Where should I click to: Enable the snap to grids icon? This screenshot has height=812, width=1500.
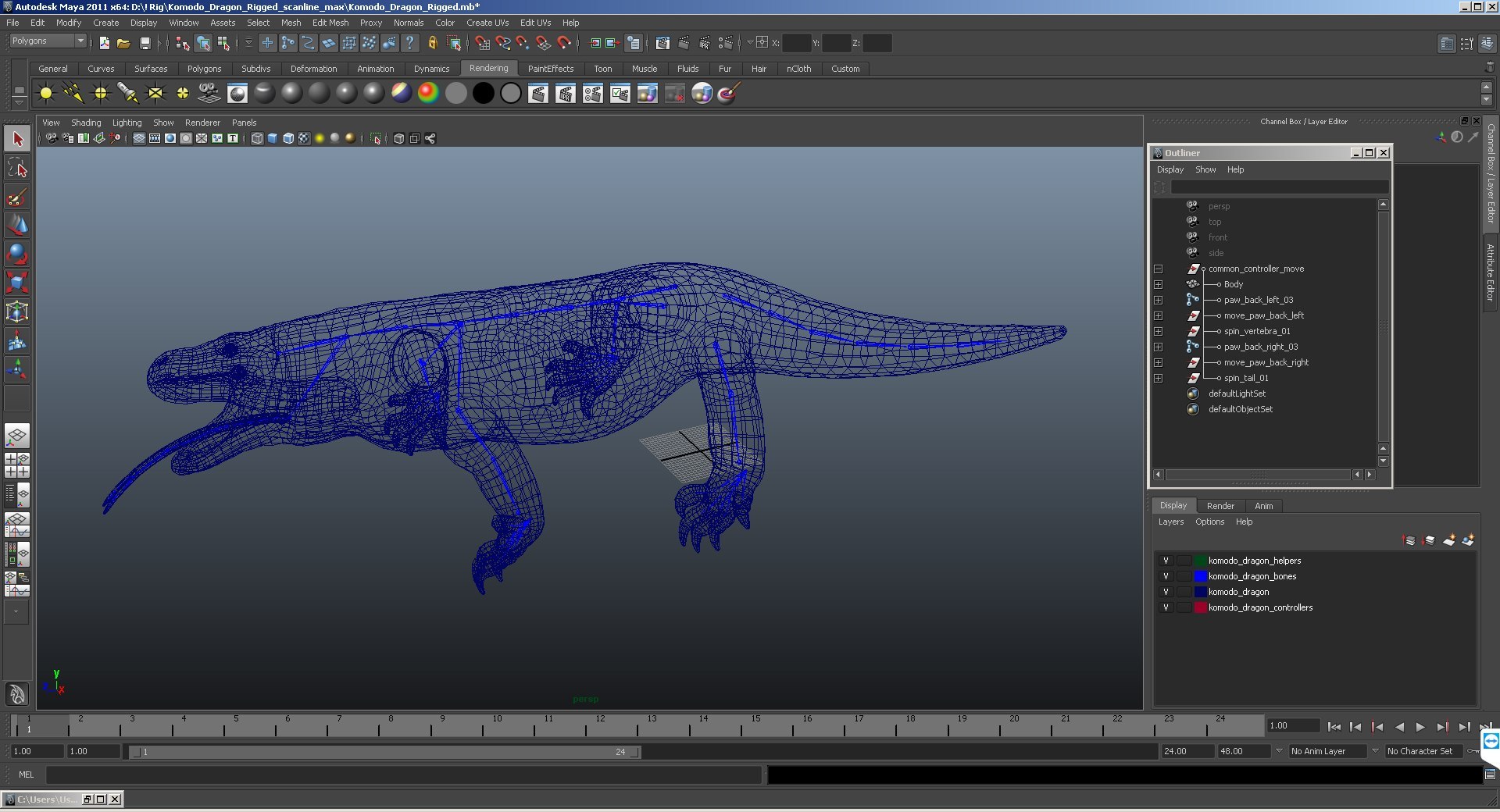[483, 43]
